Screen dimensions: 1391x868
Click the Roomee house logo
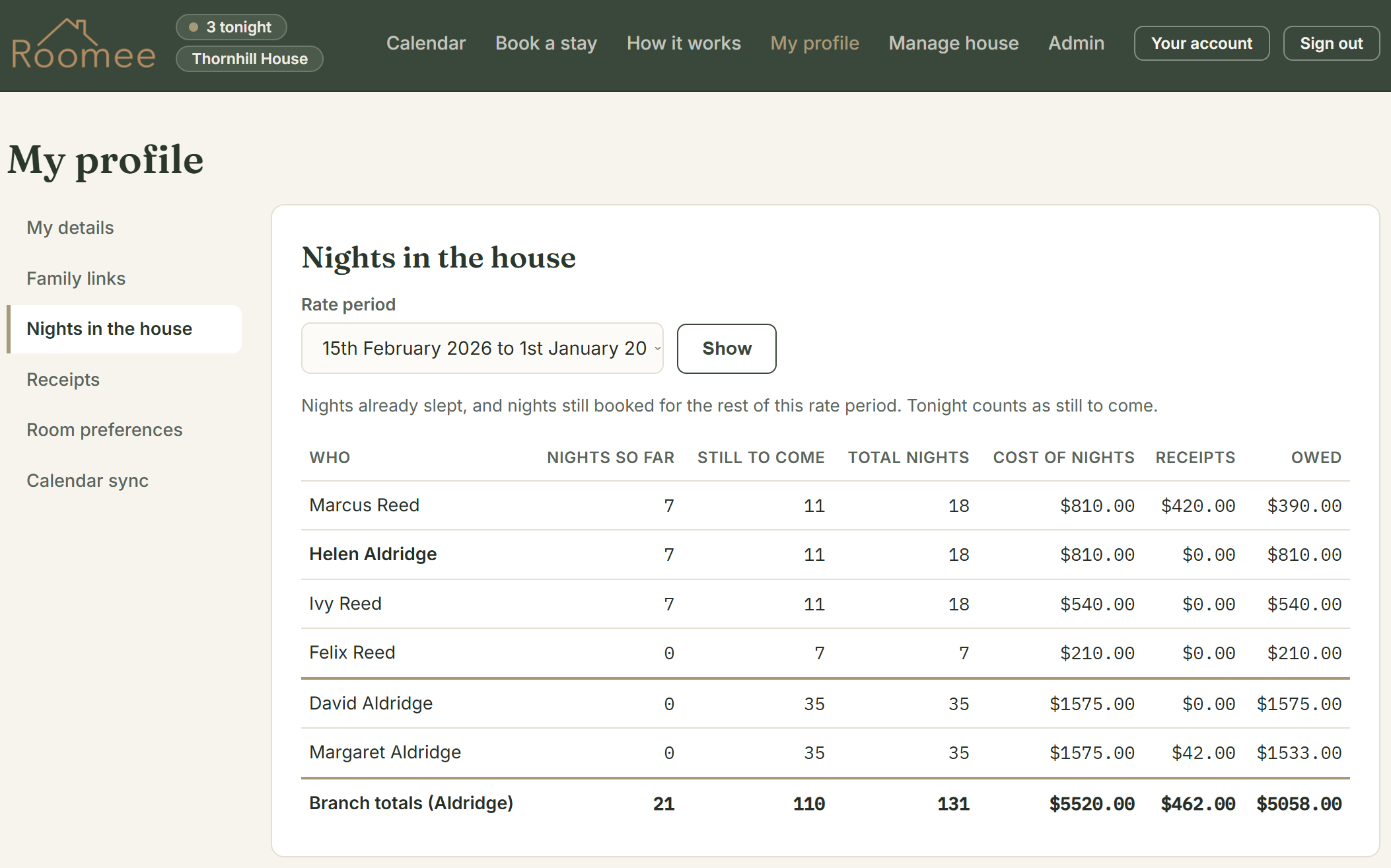(83, 44)
